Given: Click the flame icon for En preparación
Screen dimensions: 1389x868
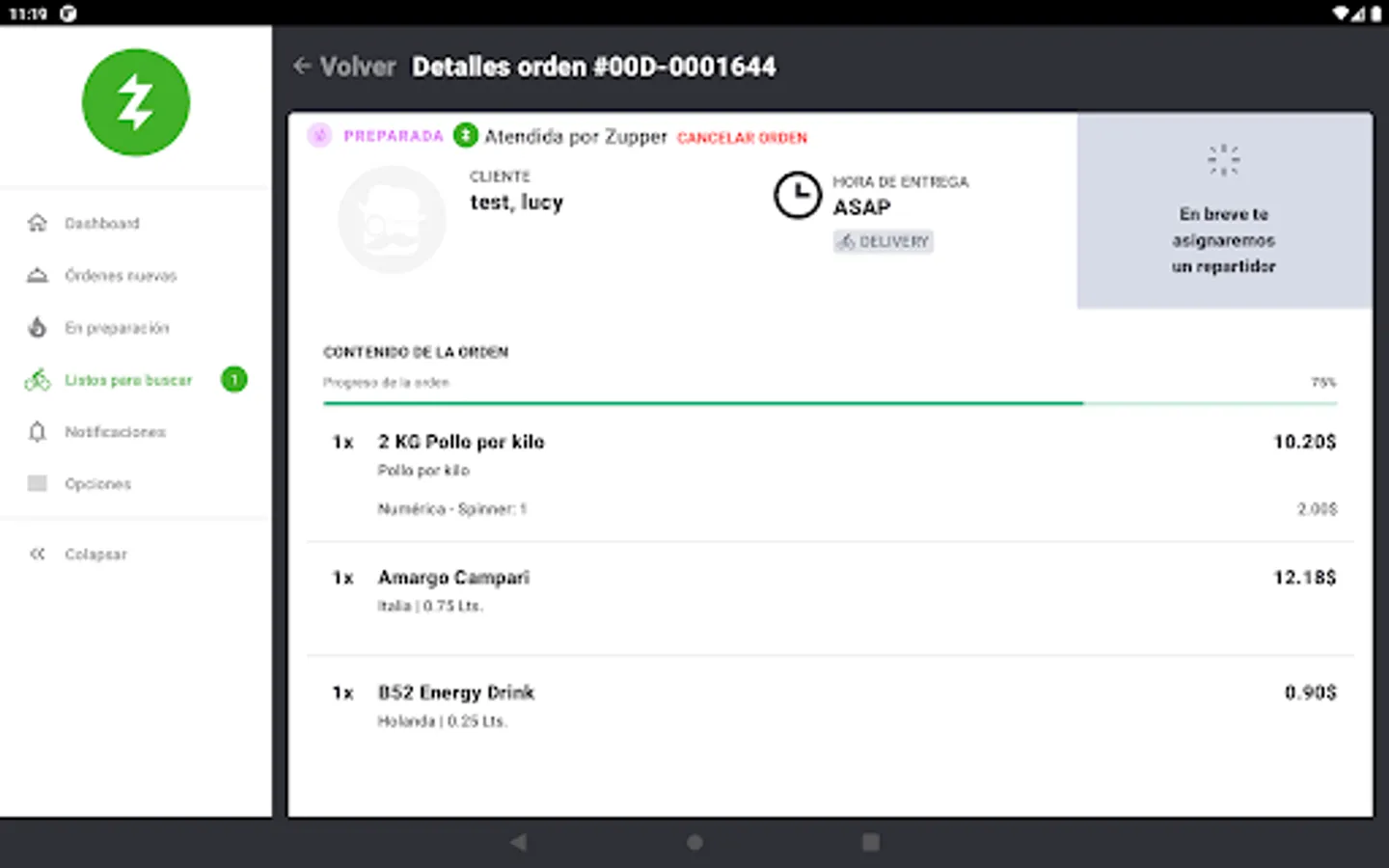Looking at the screenshot, I should tap(38, 328).
